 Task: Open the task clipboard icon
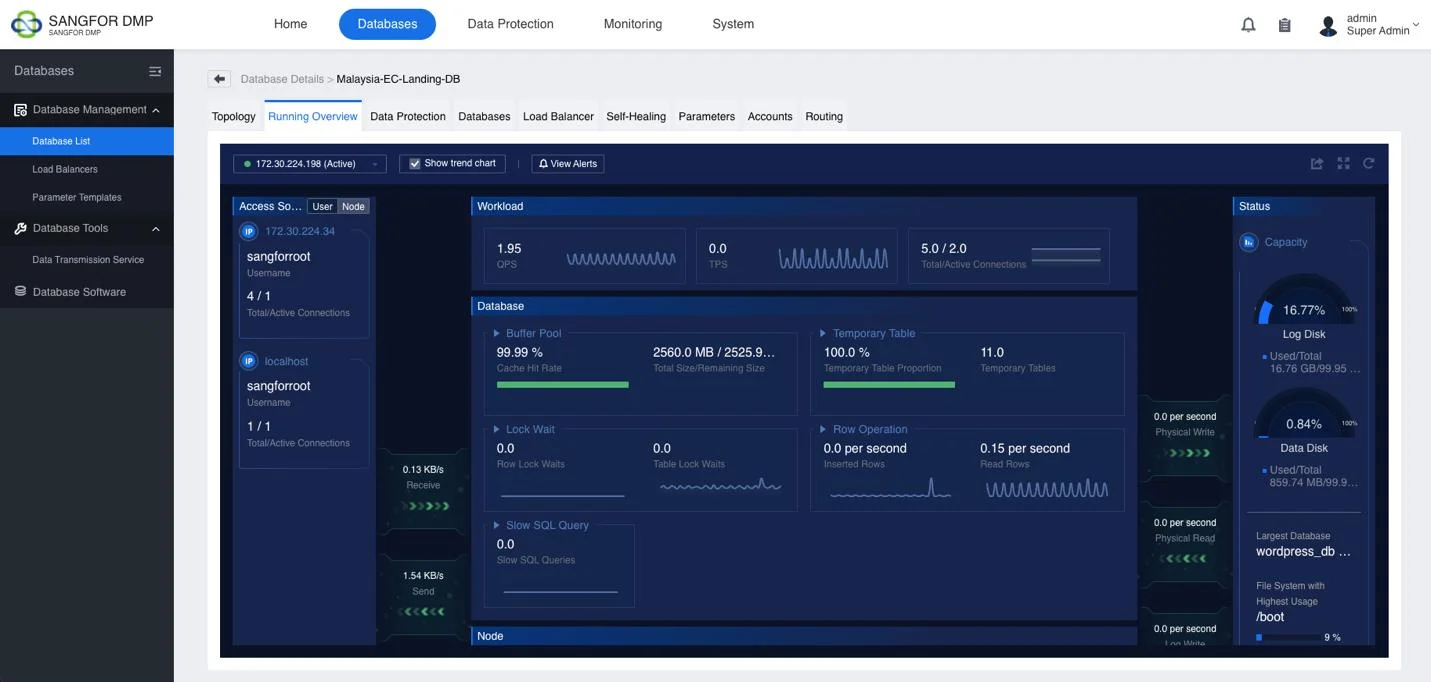[1285, 25]
